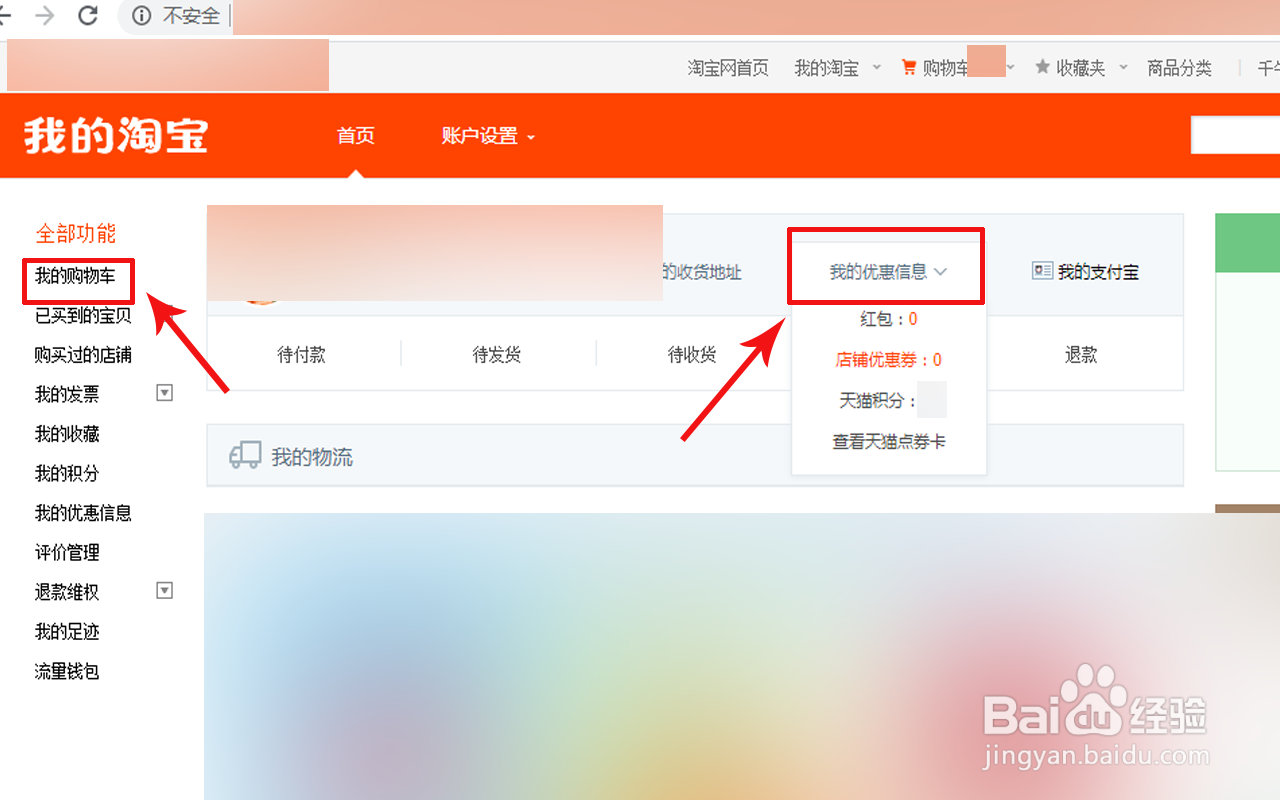The width and height of the screenshot is (1280, 800).
Task: Open 退款维权 in sidebar
Action: [x=67, y=592]
